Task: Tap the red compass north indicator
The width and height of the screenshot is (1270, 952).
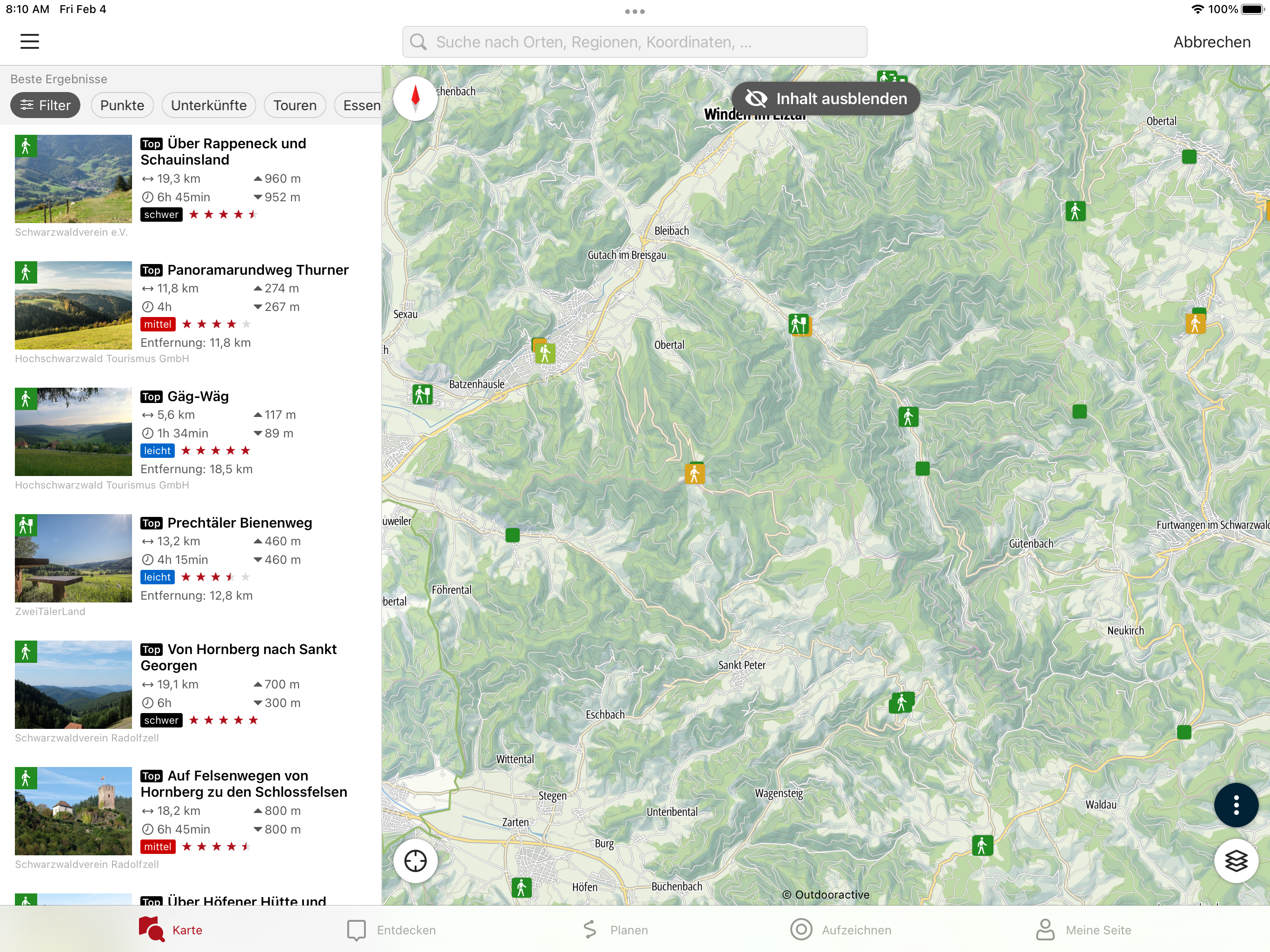Action: point(415,98)
